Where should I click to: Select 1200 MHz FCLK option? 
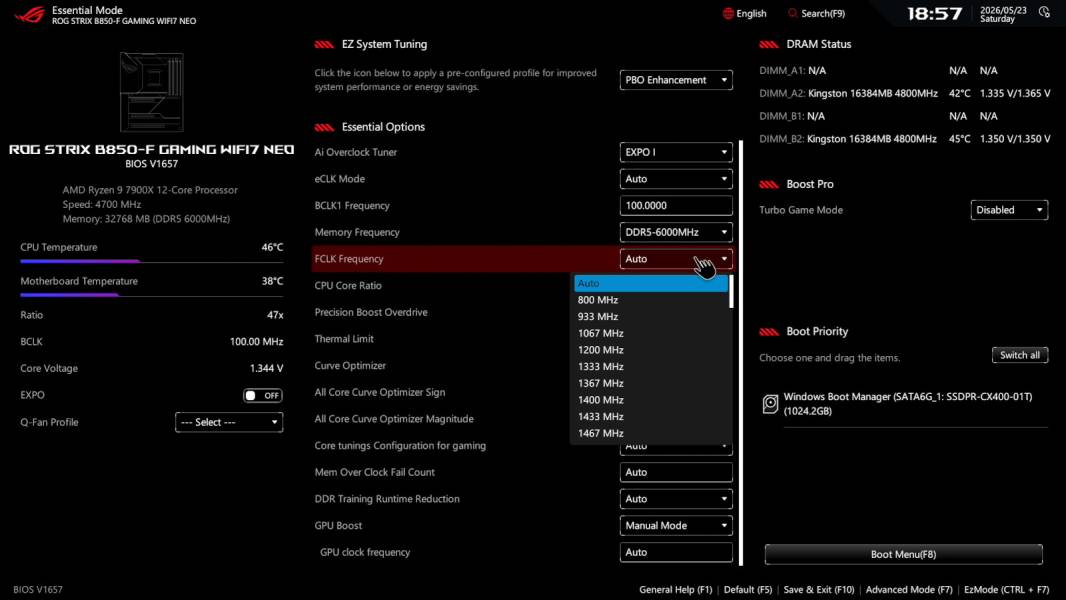(651, 350)
